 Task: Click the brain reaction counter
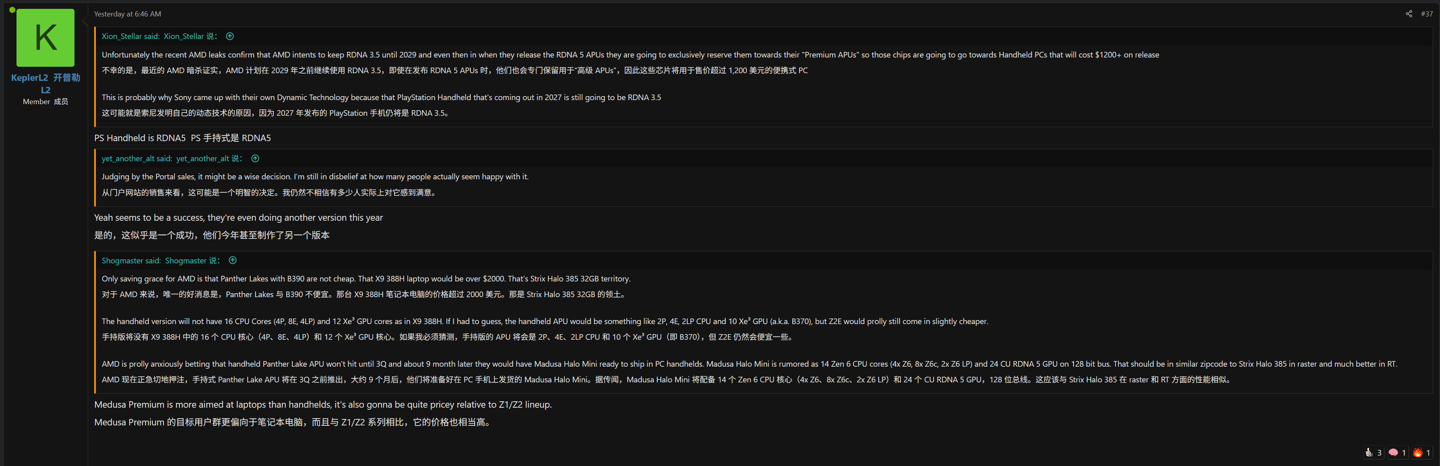[1397, 453]
